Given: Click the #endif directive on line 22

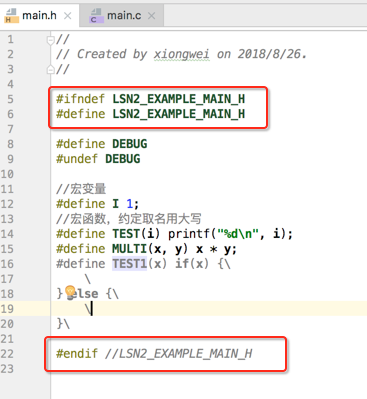Looking at the screenshot, I should coord(77,354).
